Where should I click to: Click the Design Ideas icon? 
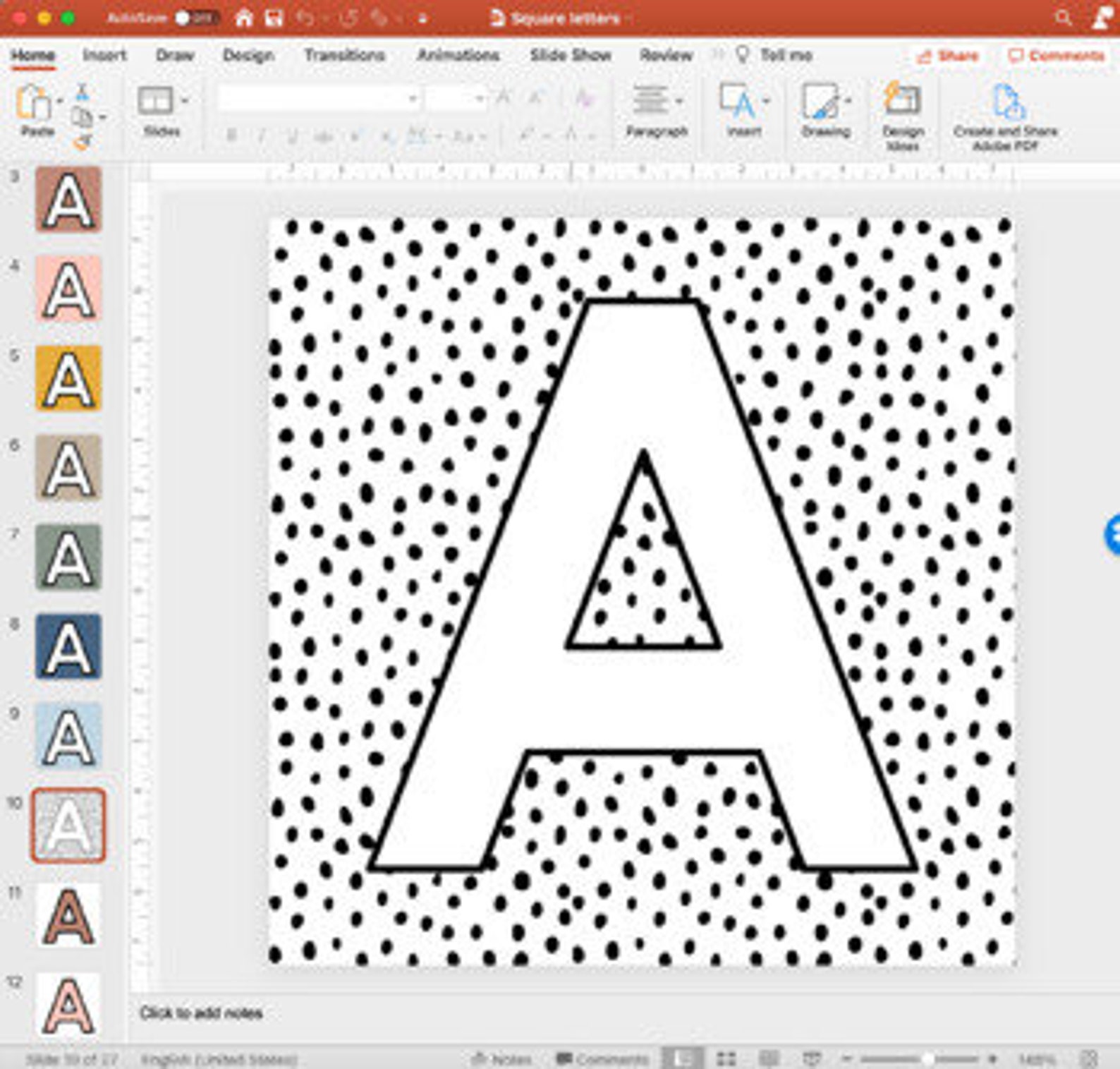[x=902, y=99]
